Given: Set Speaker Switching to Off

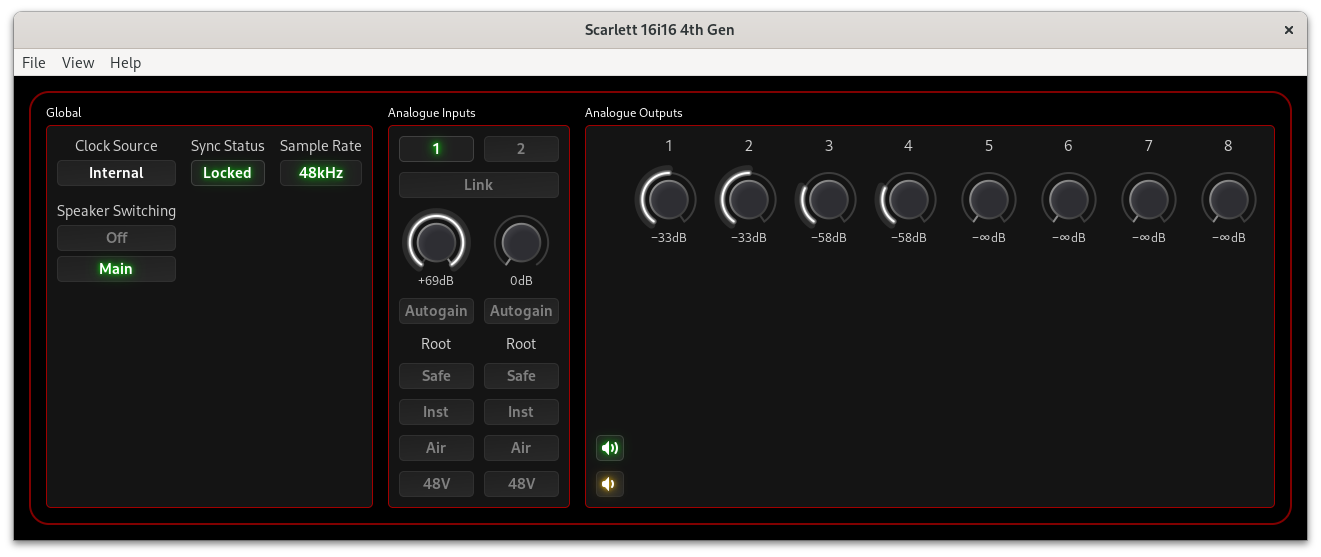Looking at the screenshot, I should pos(116,238).
